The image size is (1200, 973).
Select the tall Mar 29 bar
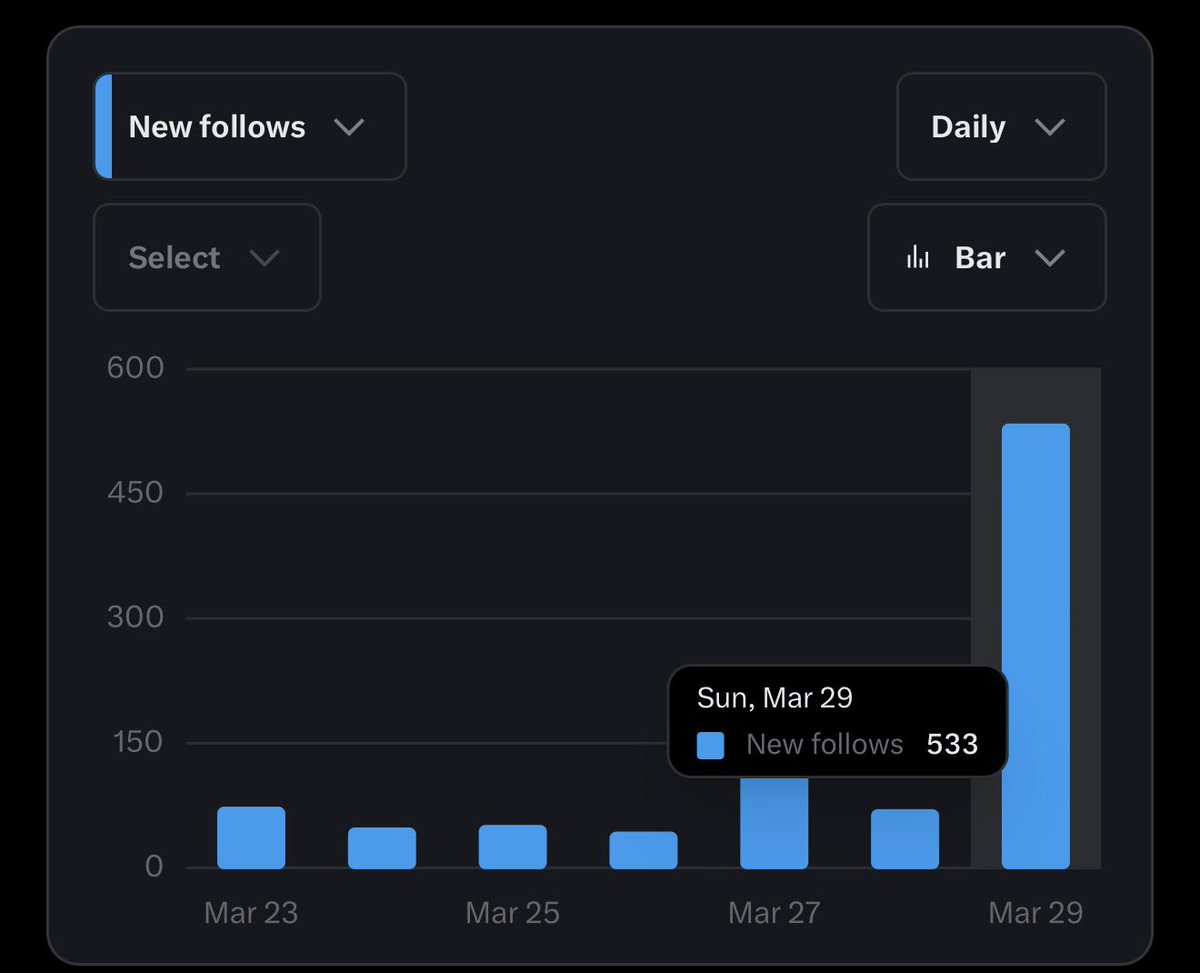(x=1036, y=646)
